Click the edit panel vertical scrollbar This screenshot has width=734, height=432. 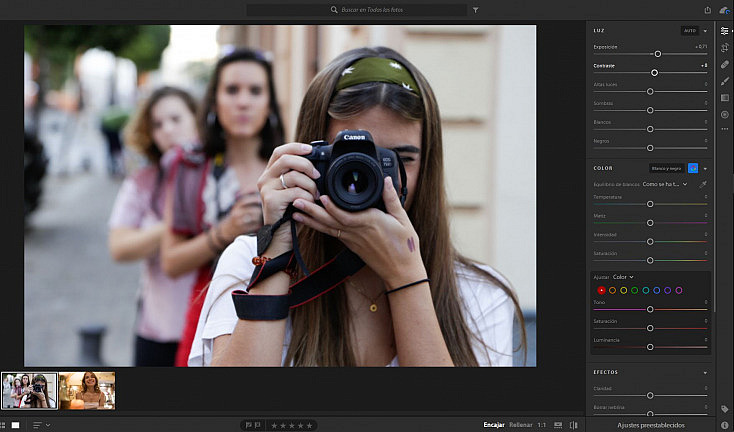(x=715, y=166)
